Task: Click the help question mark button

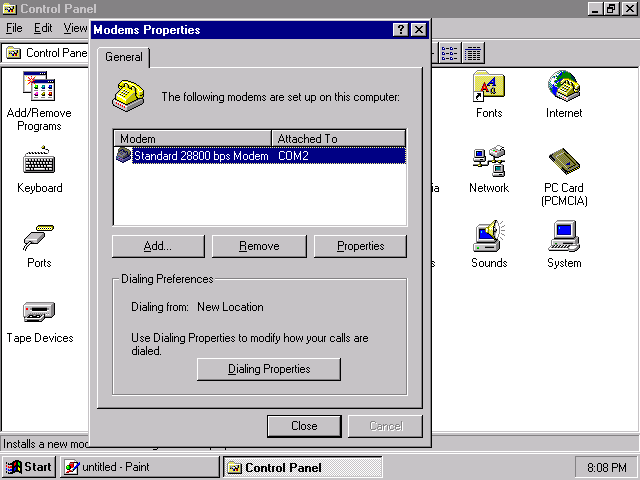Action: click(400, 29)
